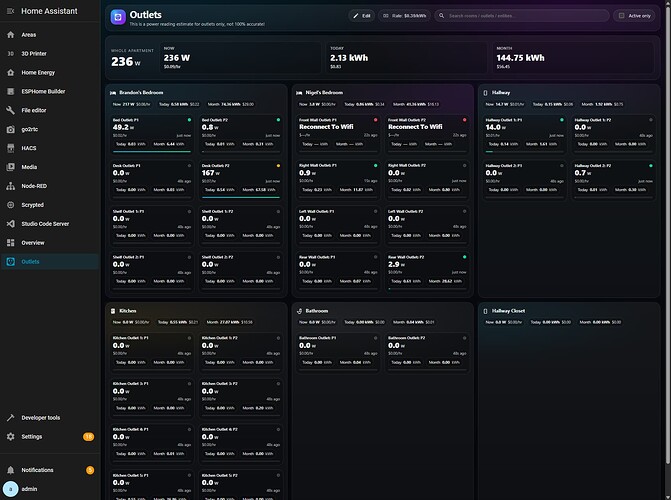Image resolution: width=671 pixels, height=500 pixels.
Task: Open the 3D Printer sidebar icon
Action: tap(11, 53)
